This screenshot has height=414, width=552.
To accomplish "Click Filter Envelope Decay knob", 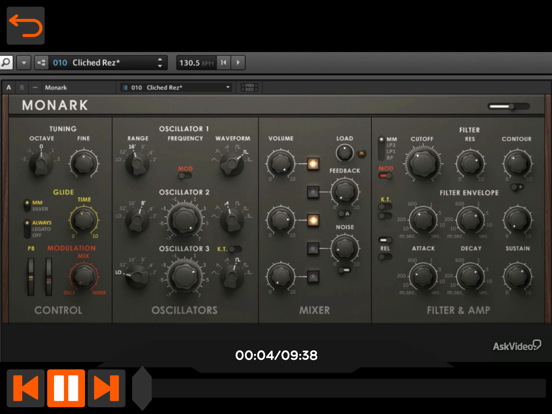I will coord(470,220).
